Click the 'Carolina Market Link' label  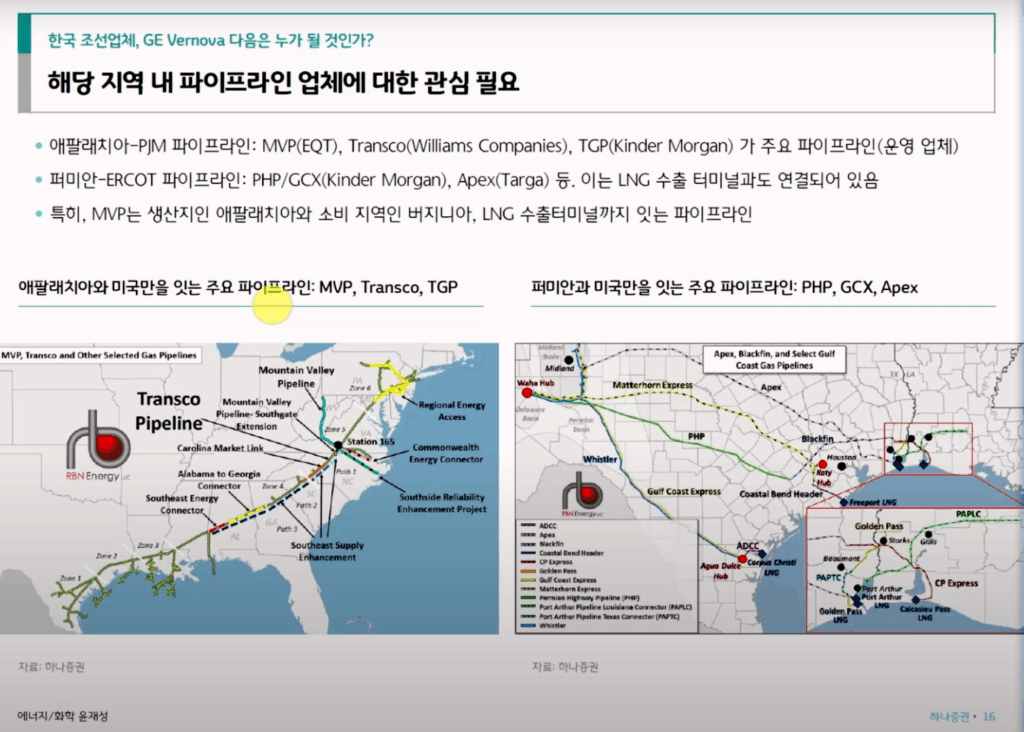[x=220, y=448]
